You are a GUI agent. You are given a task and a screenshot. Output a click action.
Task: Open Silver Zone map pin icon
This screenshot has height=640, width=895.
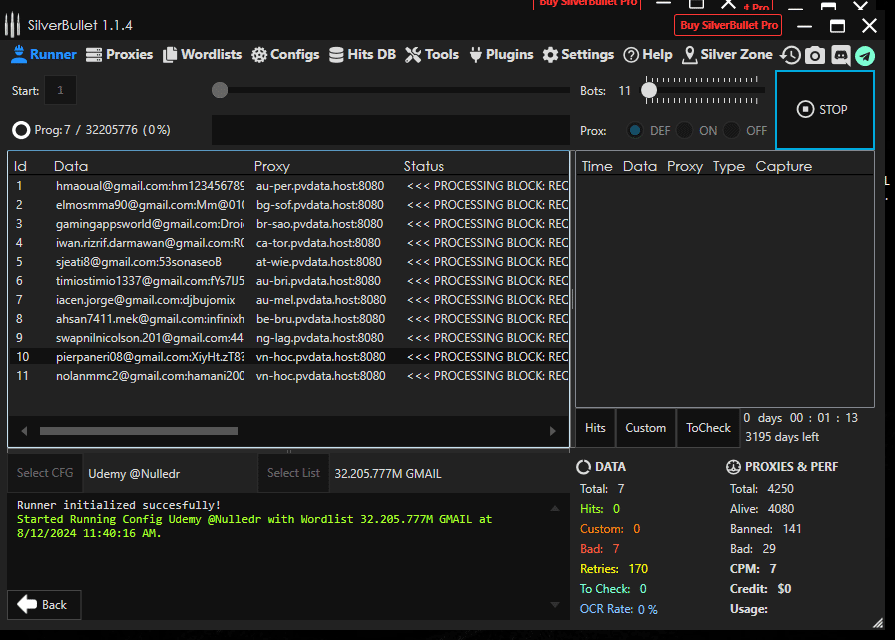coord(727,55)
